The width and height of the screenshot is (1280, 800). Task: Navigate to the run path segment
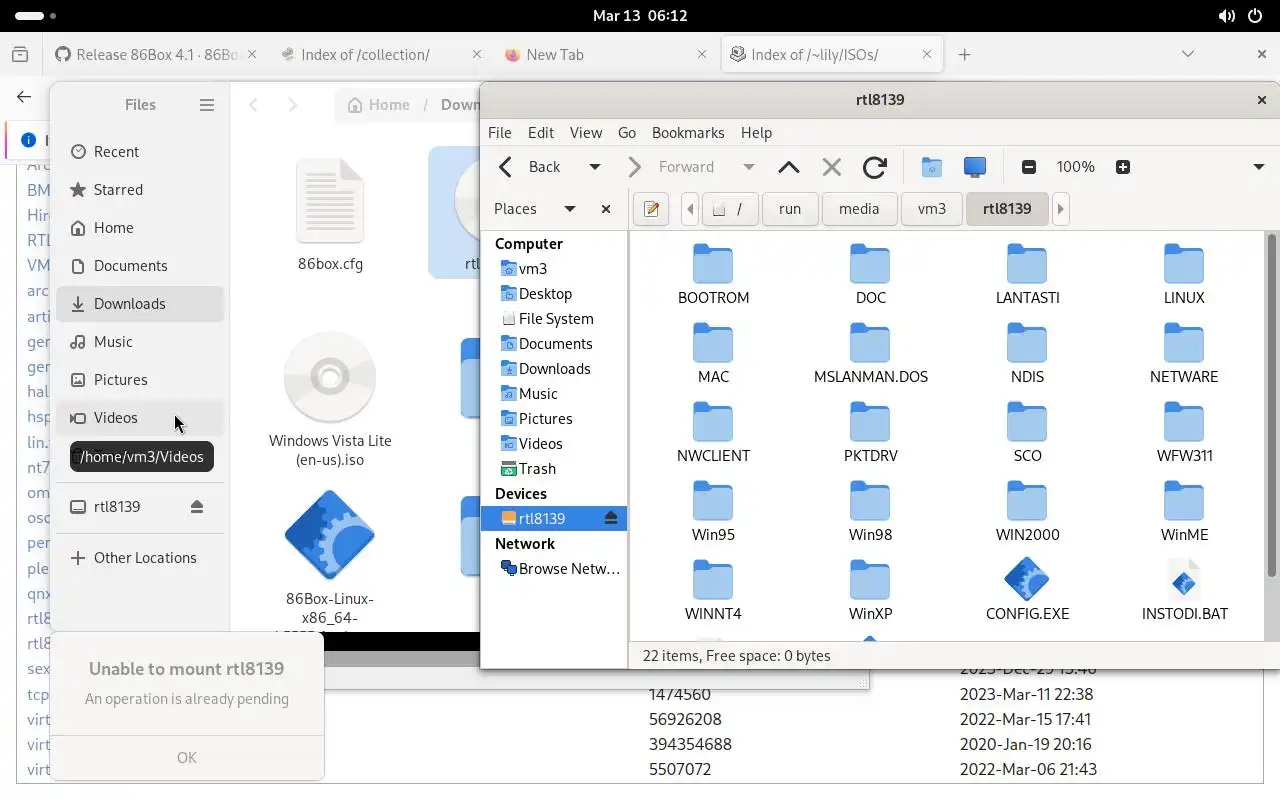coord(790,209)
